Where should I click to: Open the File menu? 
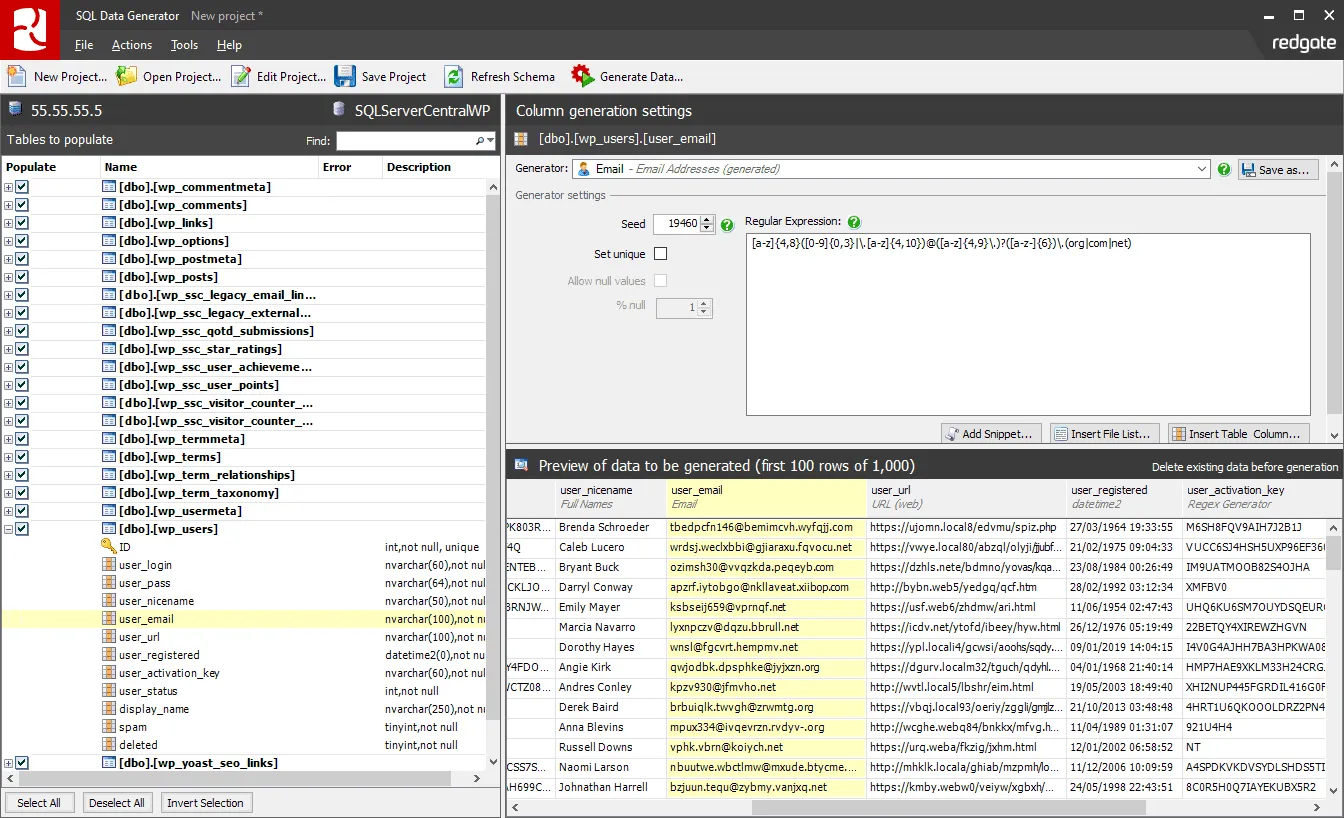[x=84, y=45]
